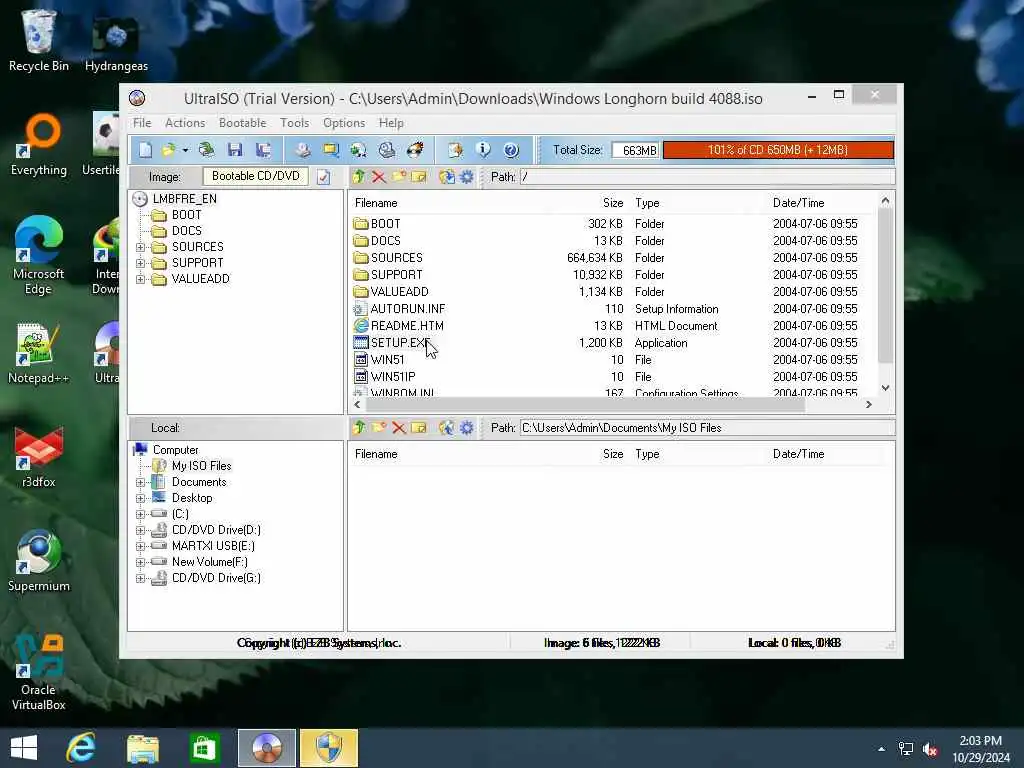Screen dimensions: 1024x768
Task: Click down arrow of file list vertical scrollbar
Action: (885, 388)
